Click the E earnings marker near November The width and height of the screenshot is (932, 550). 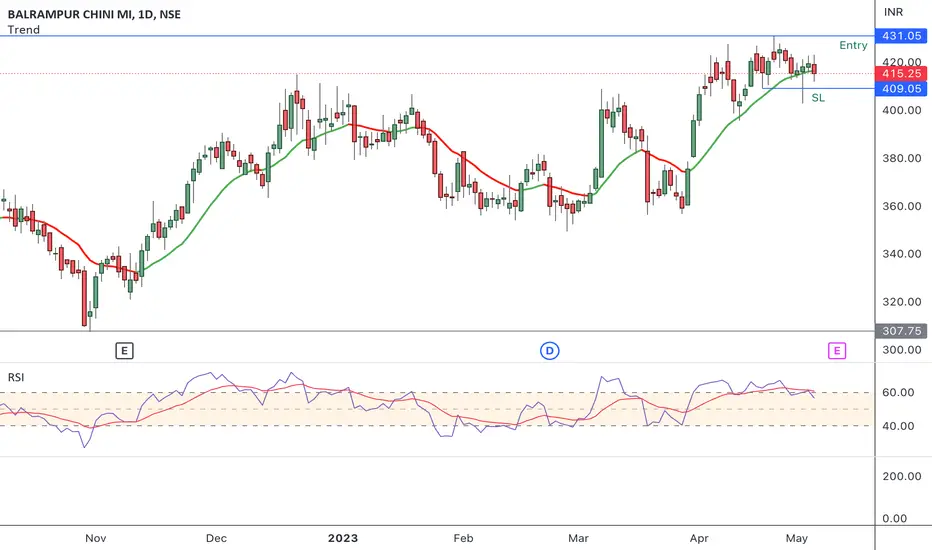(x=124, y=351)
